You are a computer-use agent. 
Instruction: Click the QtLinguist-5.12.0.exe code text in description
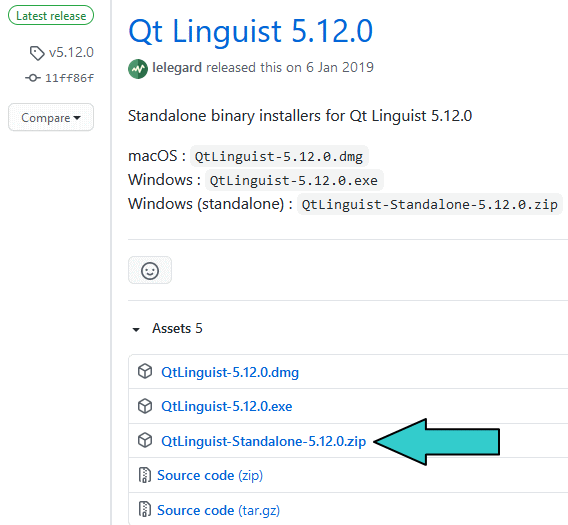tap(294, 180)
